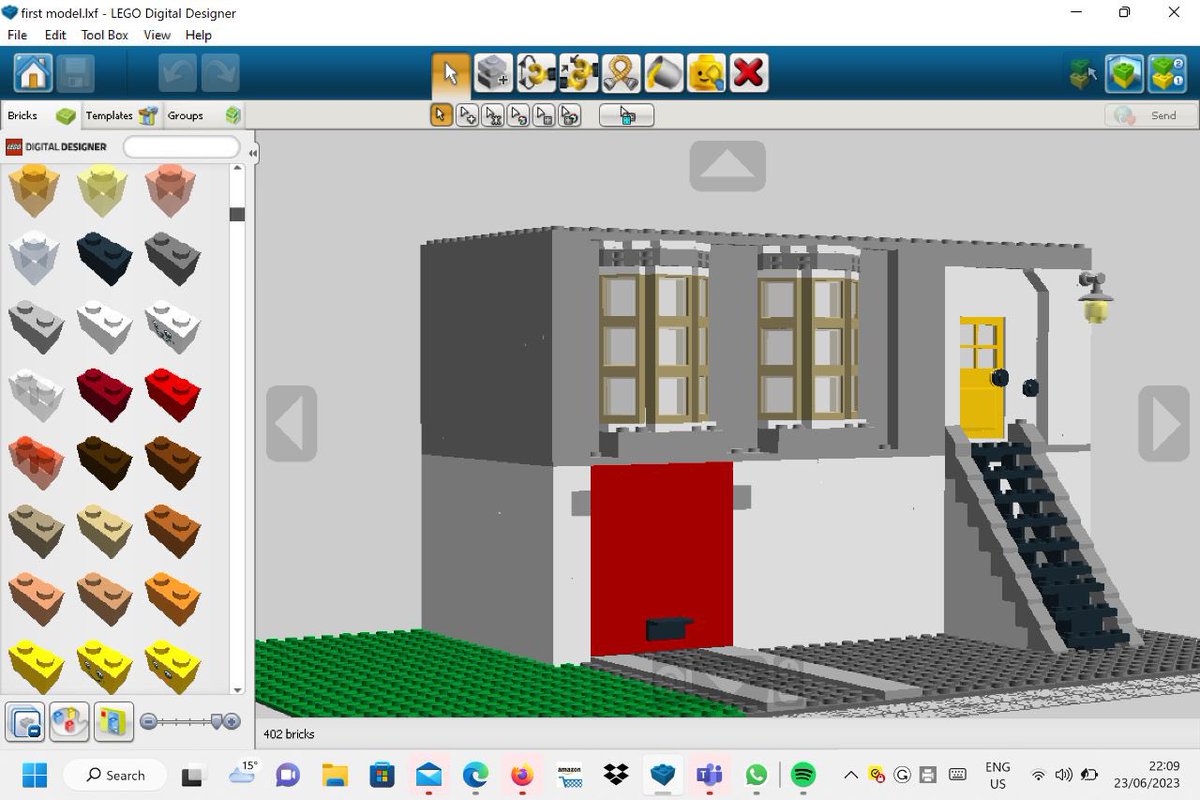Open Windows Start menu
1200x800 pixels.
34,775
